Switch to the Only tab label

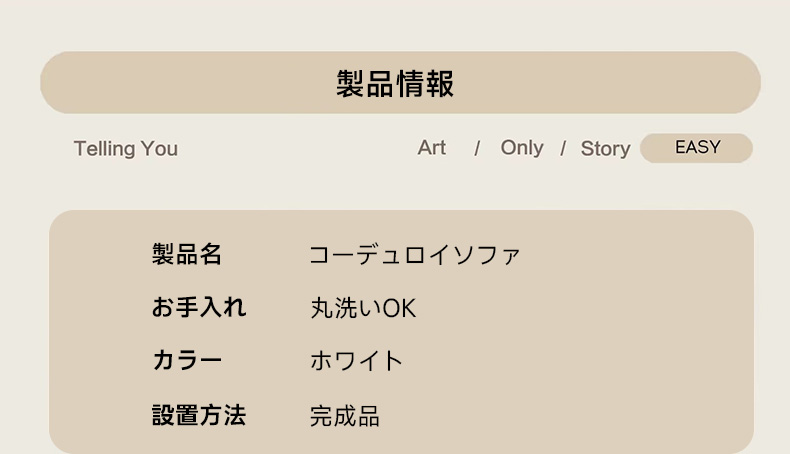pos(522,148)
